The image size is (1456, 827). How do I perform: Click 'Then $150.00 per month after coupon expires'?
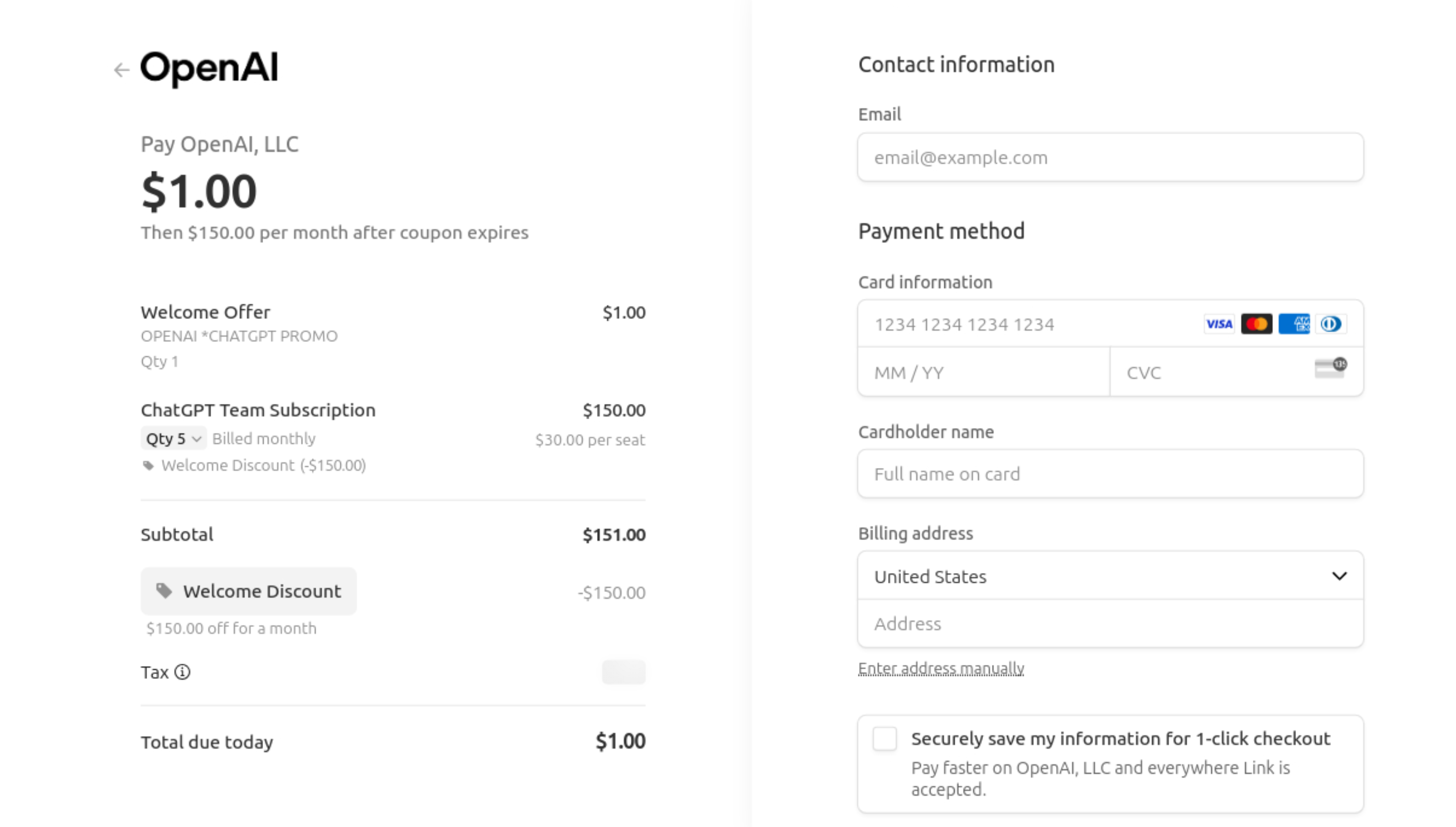pyautogui.click(x=334, y=233)
